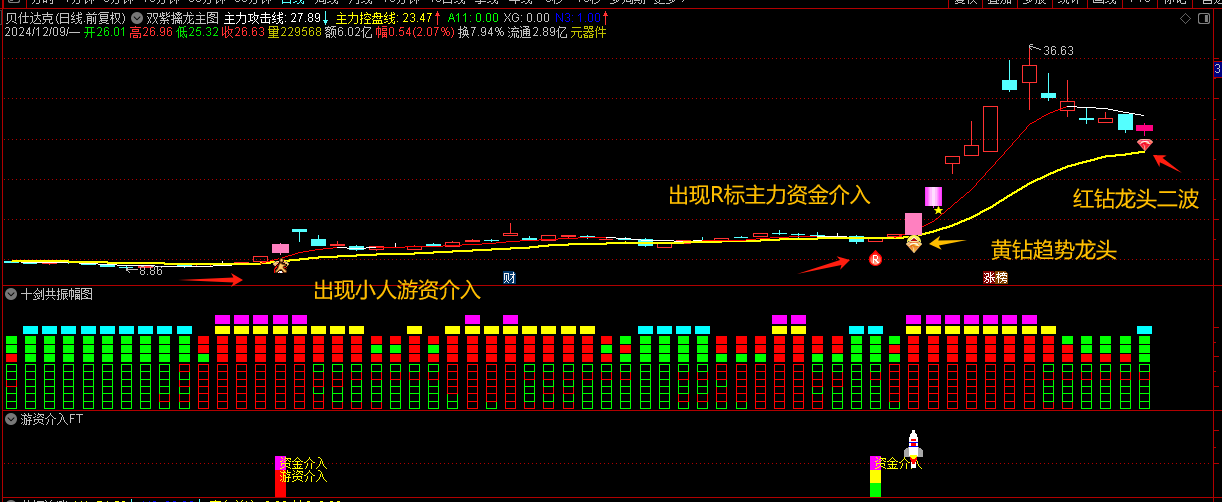Screen dimensions: 1222x502
Task: Toggle the side panel layout icon
Action: [x=1203, y=18]
